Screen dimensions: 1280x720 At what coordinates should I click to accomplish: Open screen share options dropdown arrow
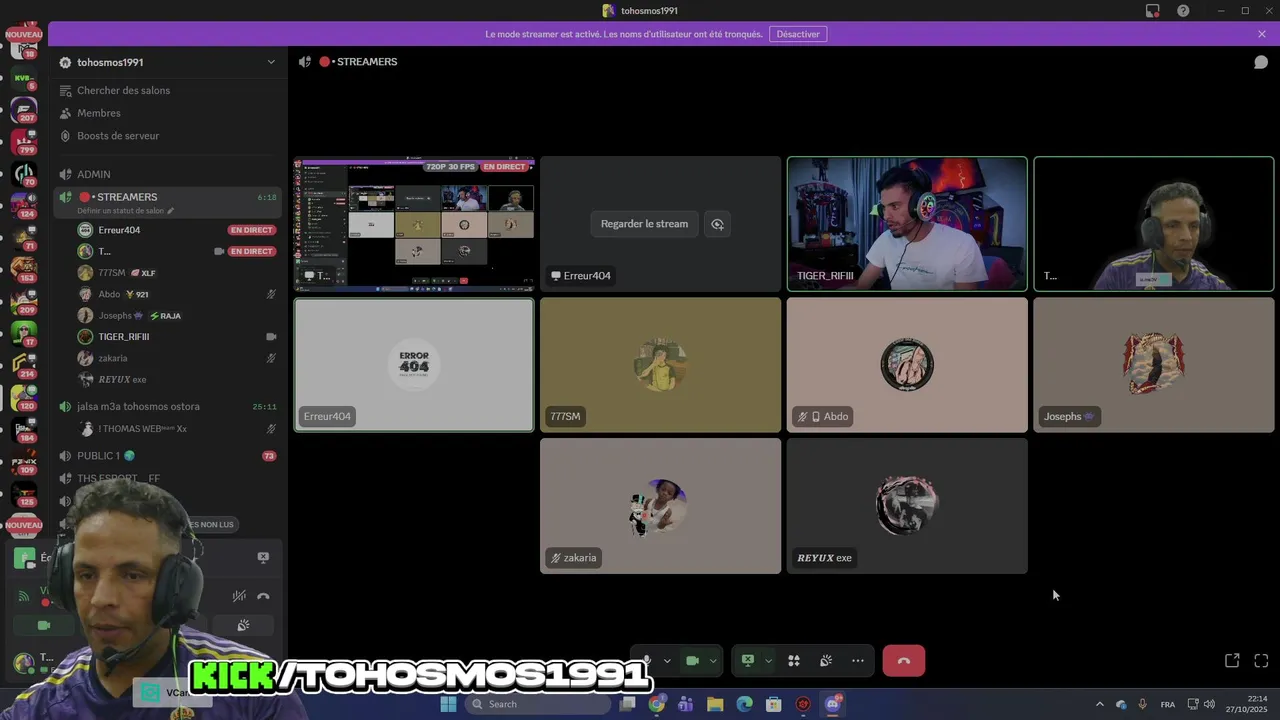[768, 661]
